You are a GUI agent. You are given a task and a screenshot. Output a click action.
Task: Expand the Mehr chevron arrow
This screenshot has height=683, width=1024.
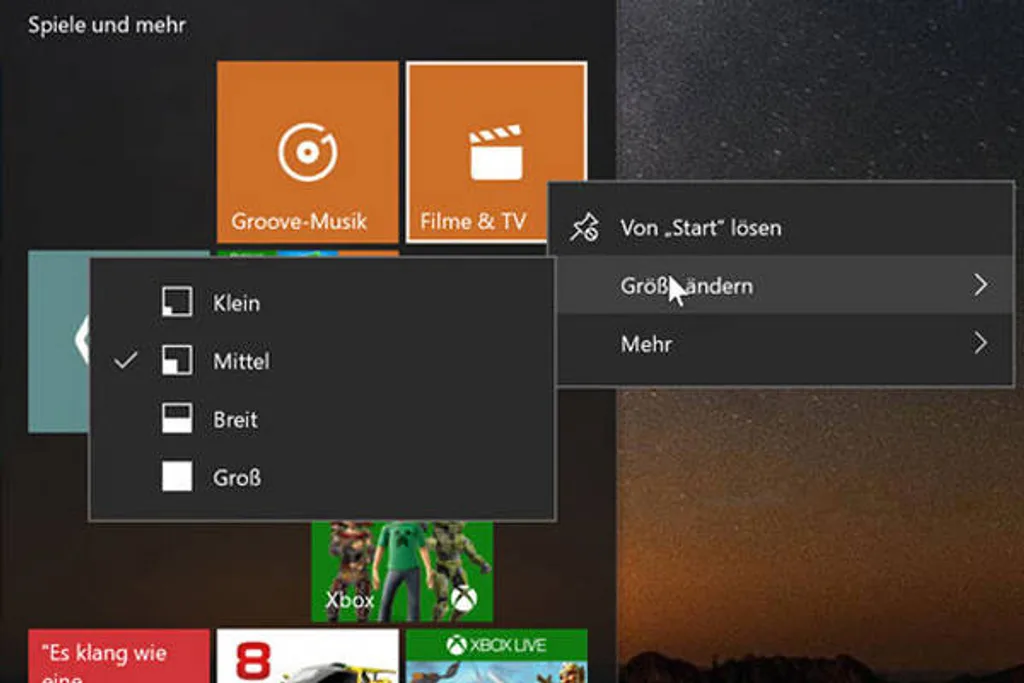click(x=980, y=343)
